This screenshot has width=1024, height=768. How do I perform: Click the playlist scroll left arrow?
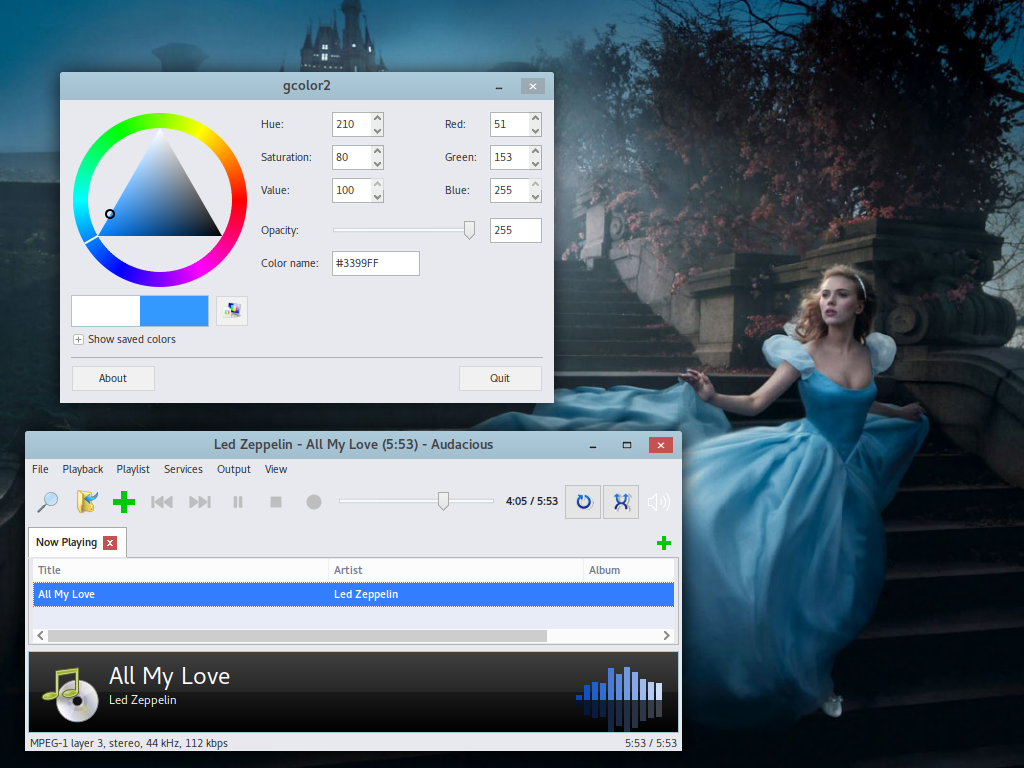click(40, 635)
